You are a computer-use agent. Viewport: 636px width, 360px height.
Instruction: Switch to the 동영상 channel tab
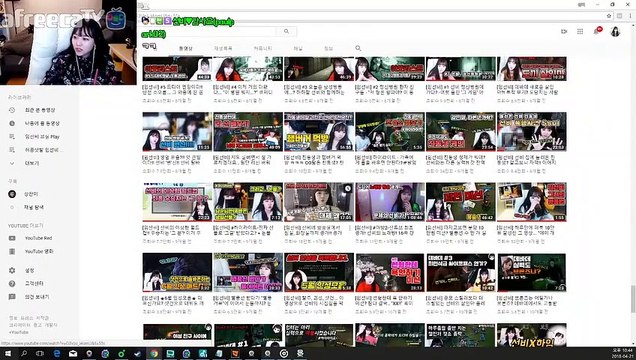[x=186, y=48]
